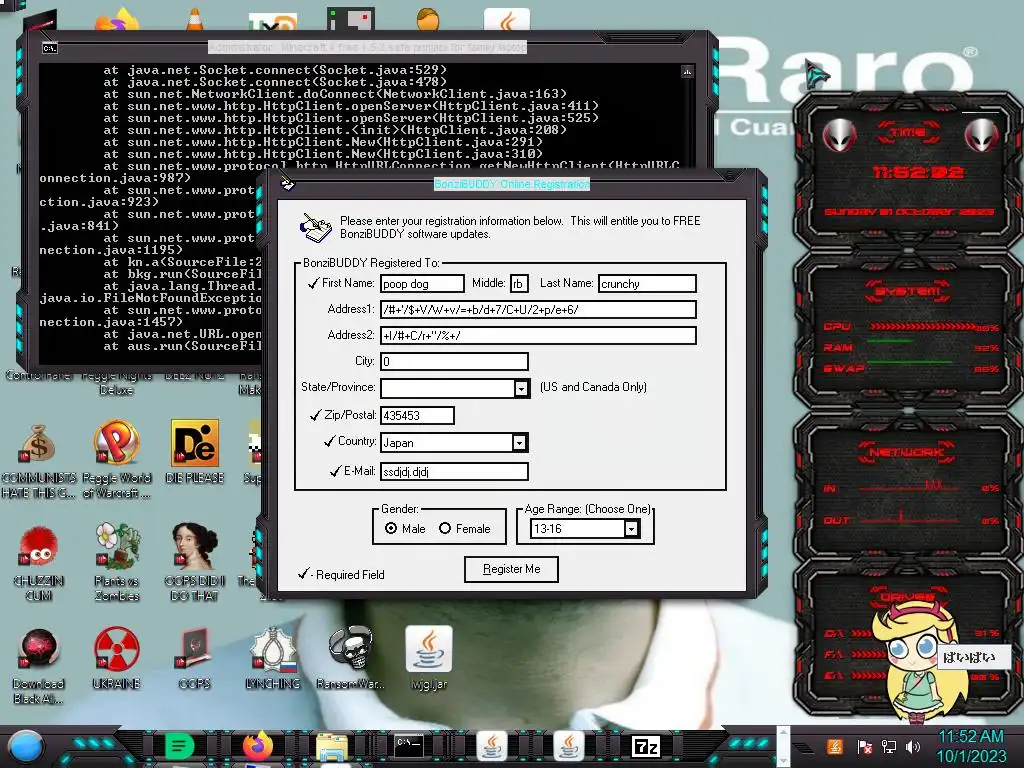Click the Command Prompt window system icon
The image size is (1024, 768).
(x=50, y=48)
